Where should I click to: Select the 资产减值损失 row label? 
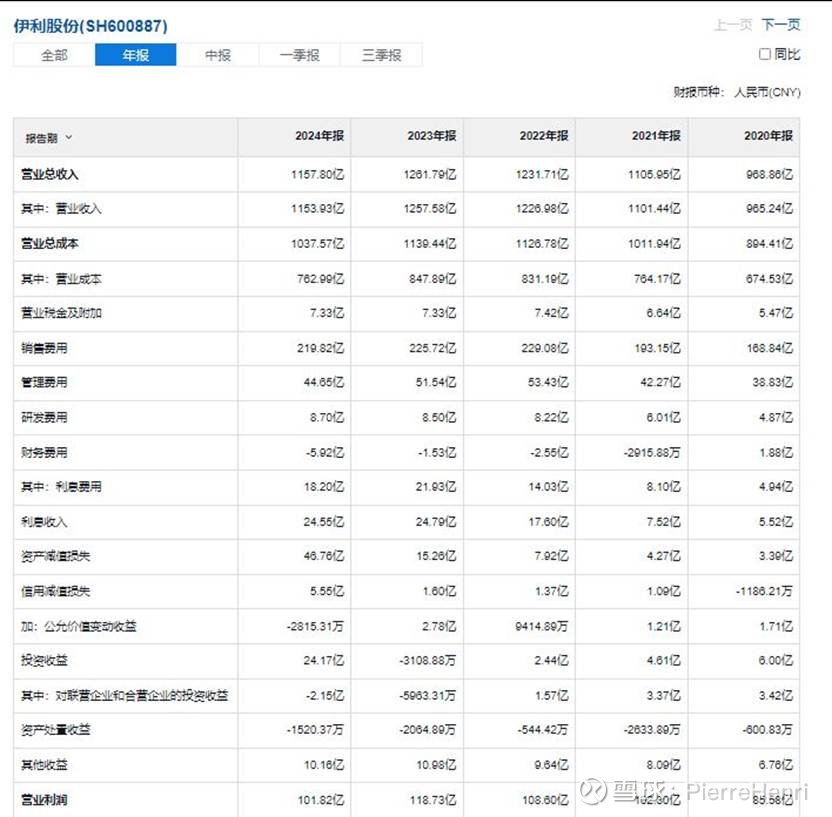(56, 556)
